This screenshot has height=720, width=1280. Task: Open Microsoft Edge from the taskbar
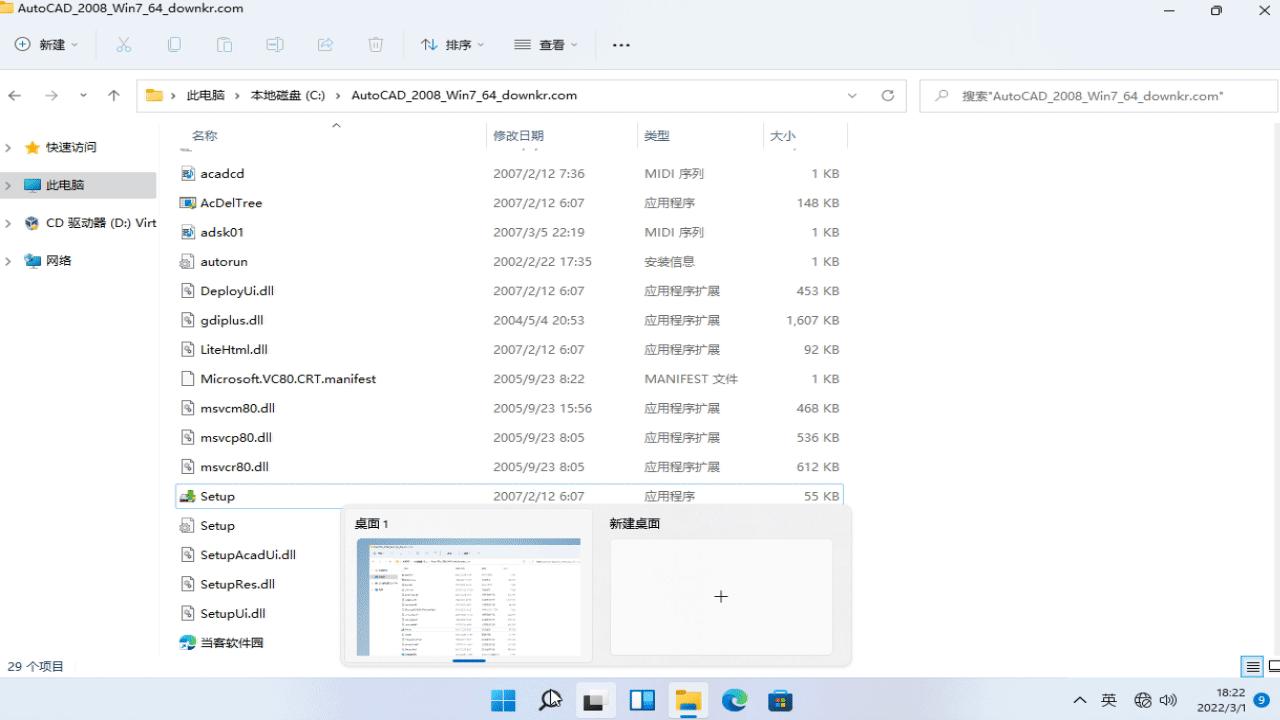(735, 700)
